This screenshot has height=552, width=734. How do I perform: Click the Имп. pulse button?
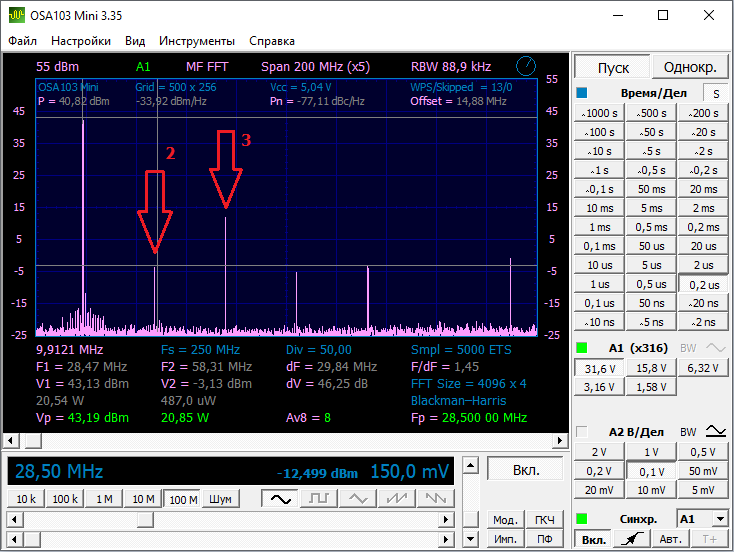point(505,539)
